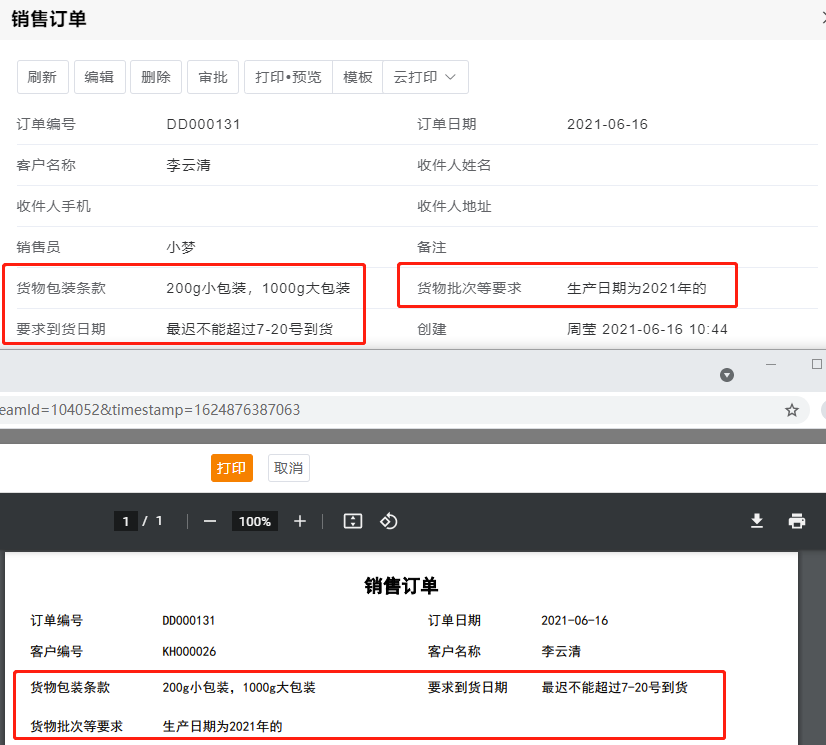826x745 pixels.
Task: Bookmark this page with the star icon
Action: click(792, 410)
